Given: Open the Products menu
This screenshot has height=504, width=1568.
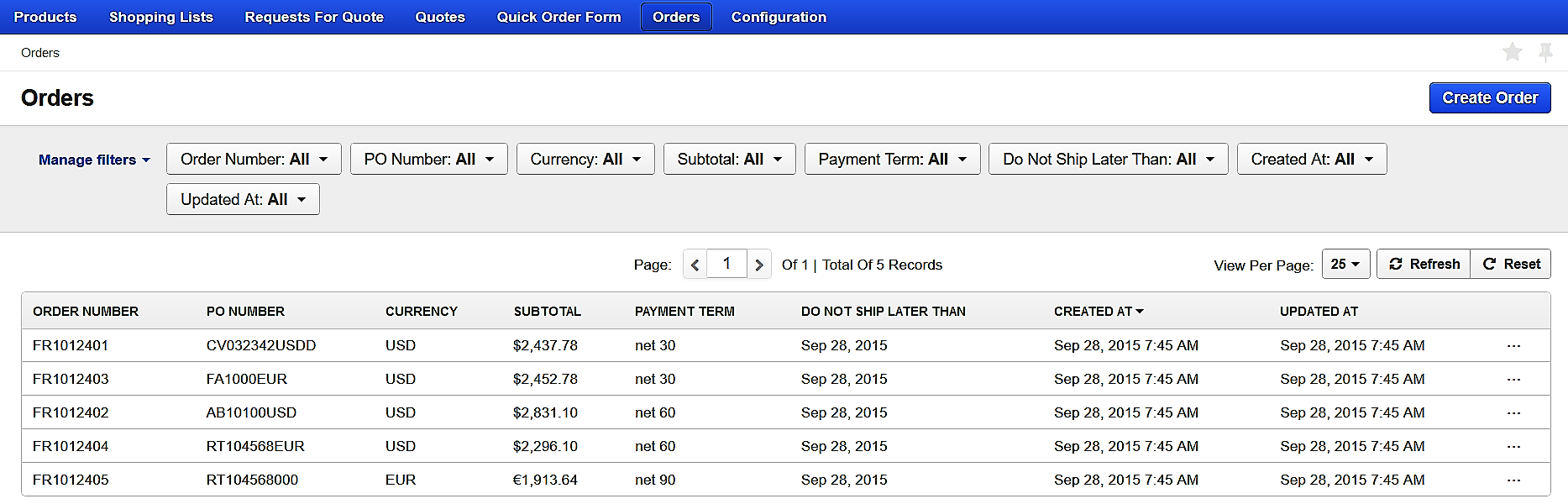Looking at the screenshot, I should click(45, 17).
